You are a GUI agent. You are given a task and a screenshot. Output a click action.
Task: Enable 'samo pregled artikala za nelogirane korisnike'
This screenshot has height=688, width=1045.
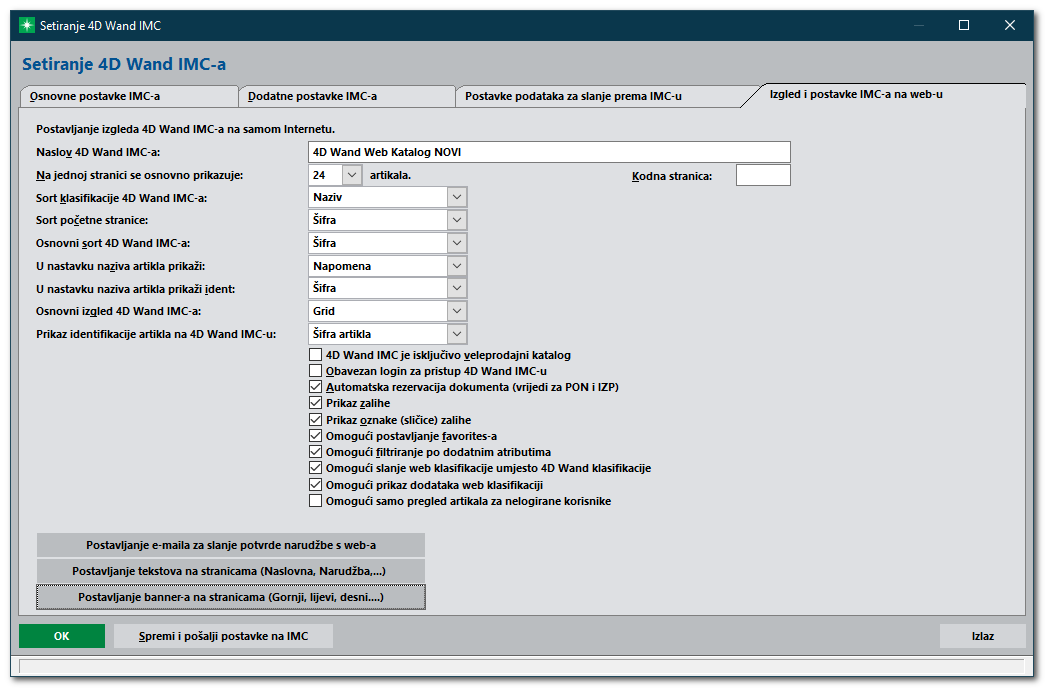click(316, 501)
